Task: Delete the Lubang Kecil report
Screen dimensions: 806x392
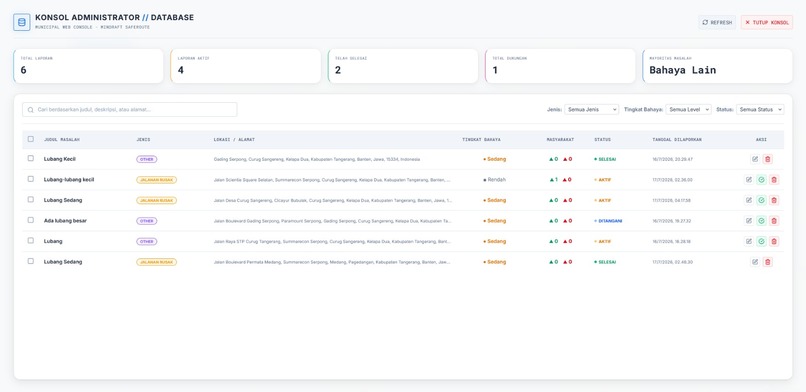Action: click(767, 159)
